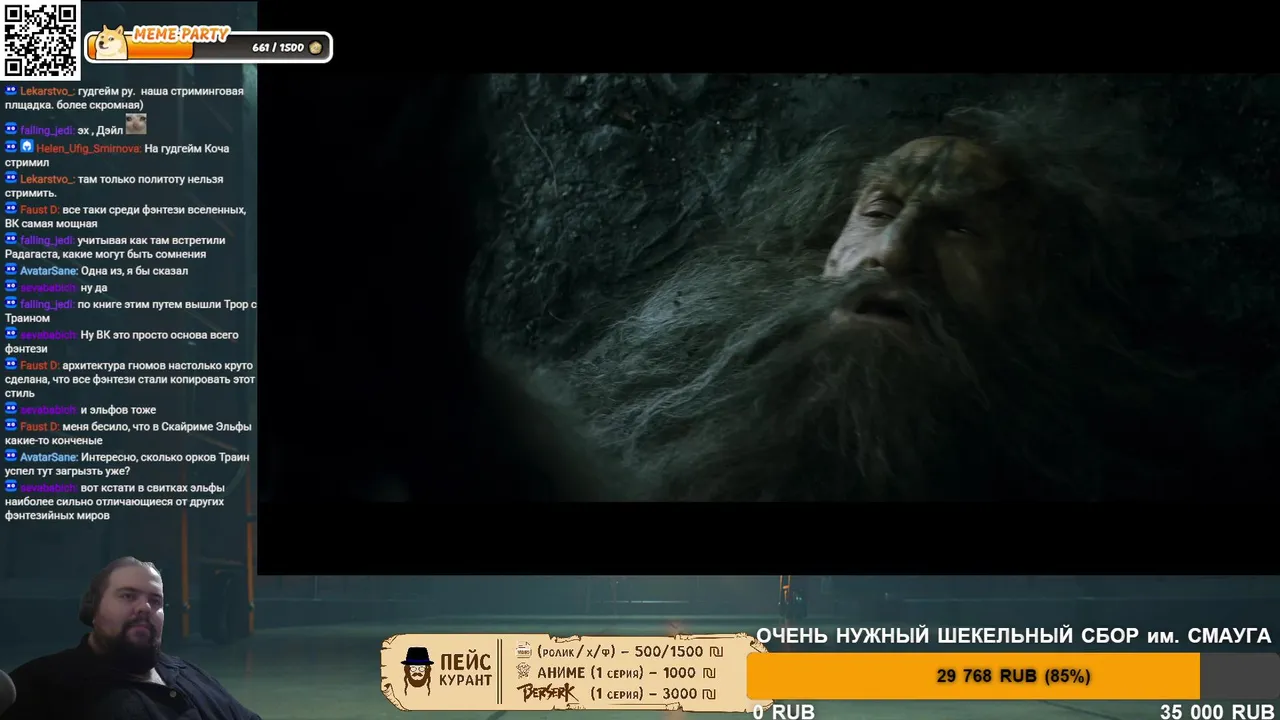Open the Helen_Ufig_Smirnova username
The image size is (1280, 720).
pos(89,148)
